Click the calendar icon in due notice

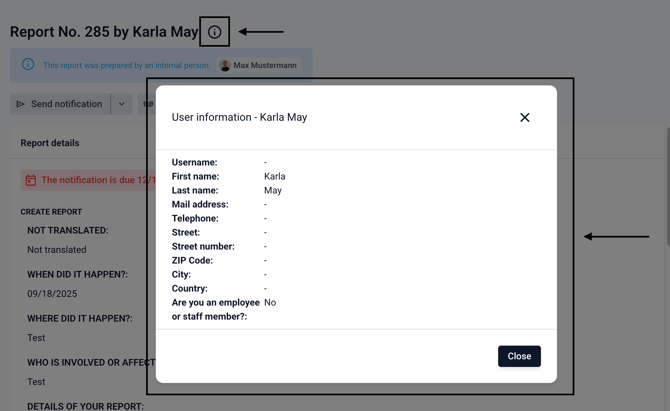31,180
